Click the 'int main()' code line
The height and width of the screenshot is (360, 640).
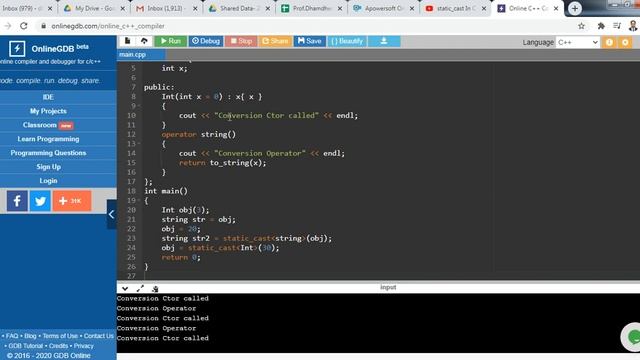[x=166, y=191]
